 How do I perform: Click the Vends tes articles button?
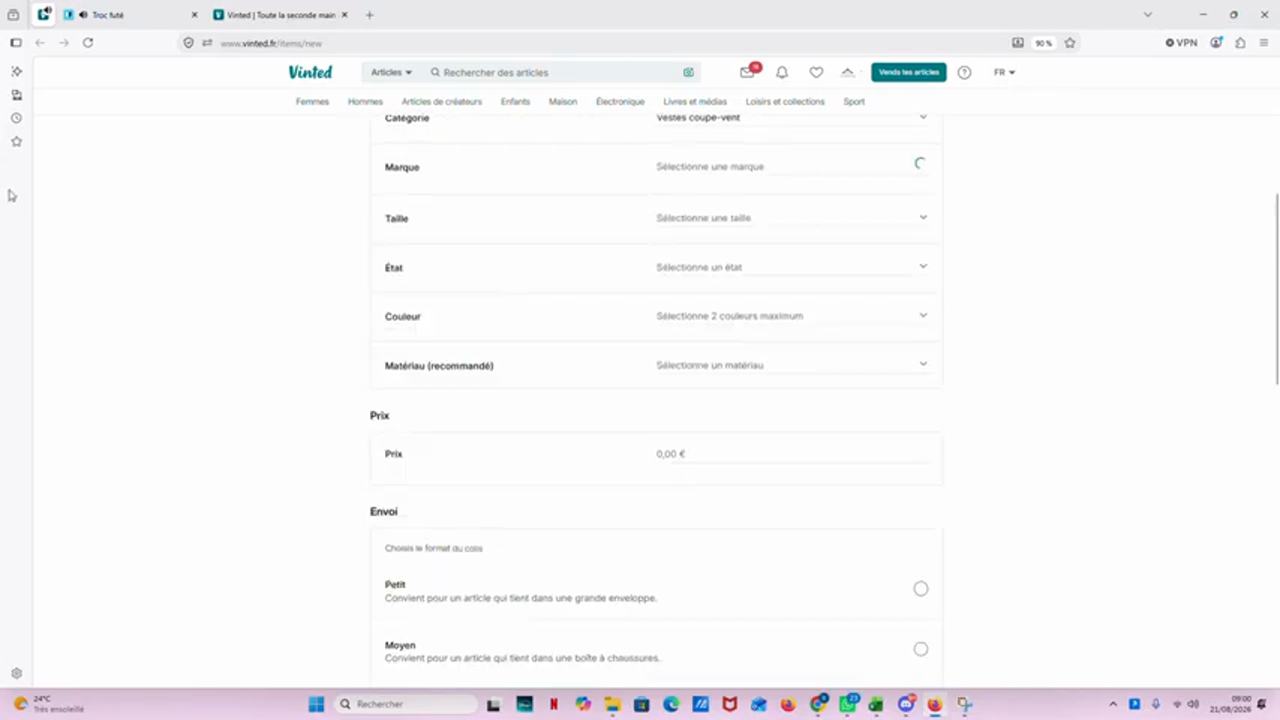(908, 72)
